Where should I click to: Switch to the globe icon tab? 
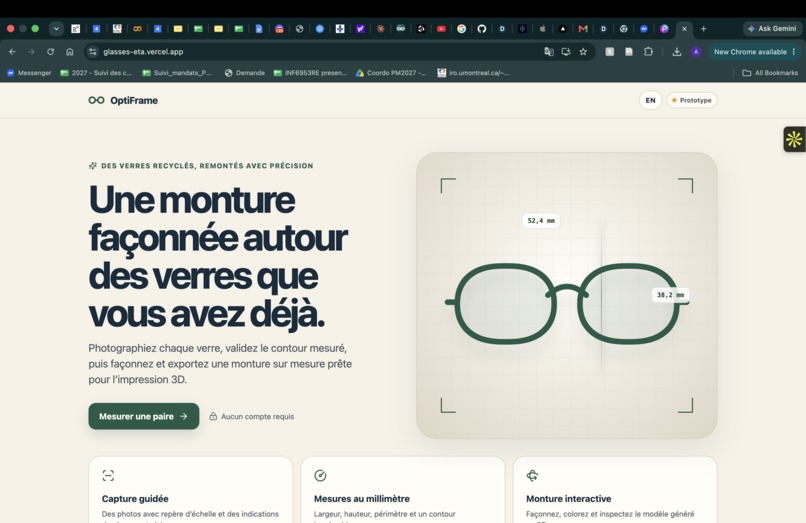[x=300, y=29]
